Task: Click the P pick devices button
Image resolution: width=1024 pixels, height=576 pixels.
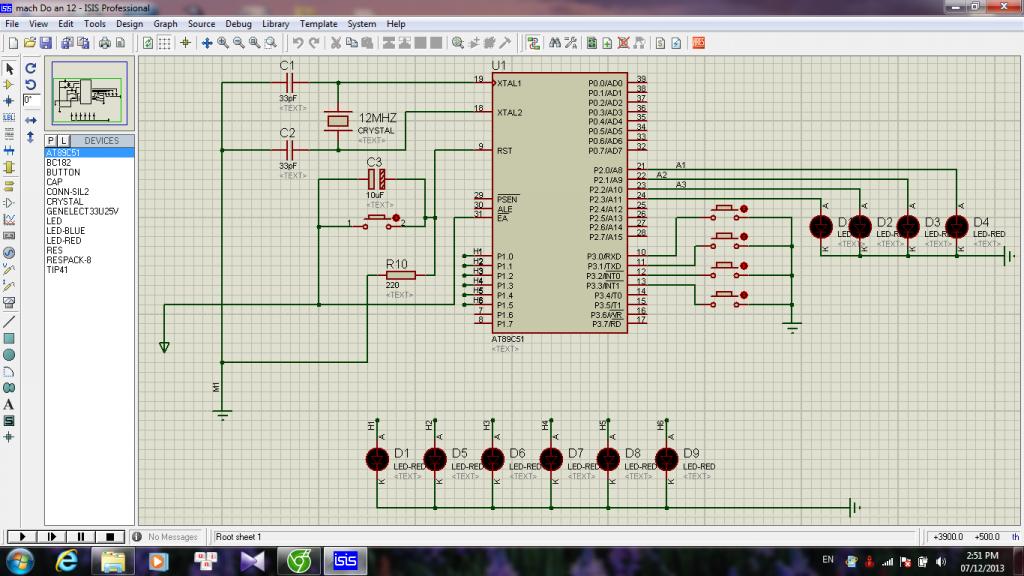Action: click(x=50, y=141)
